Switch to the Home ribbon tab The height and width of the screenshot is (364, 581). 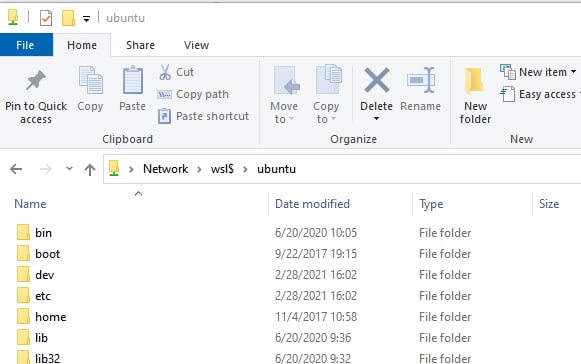82,45
